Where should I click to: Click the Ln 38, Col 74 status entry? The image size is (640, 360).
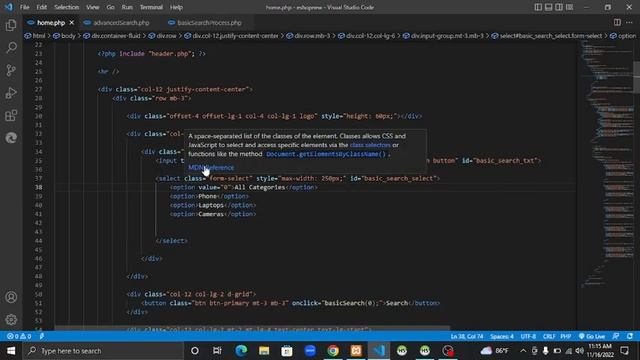tap(467, 336)
